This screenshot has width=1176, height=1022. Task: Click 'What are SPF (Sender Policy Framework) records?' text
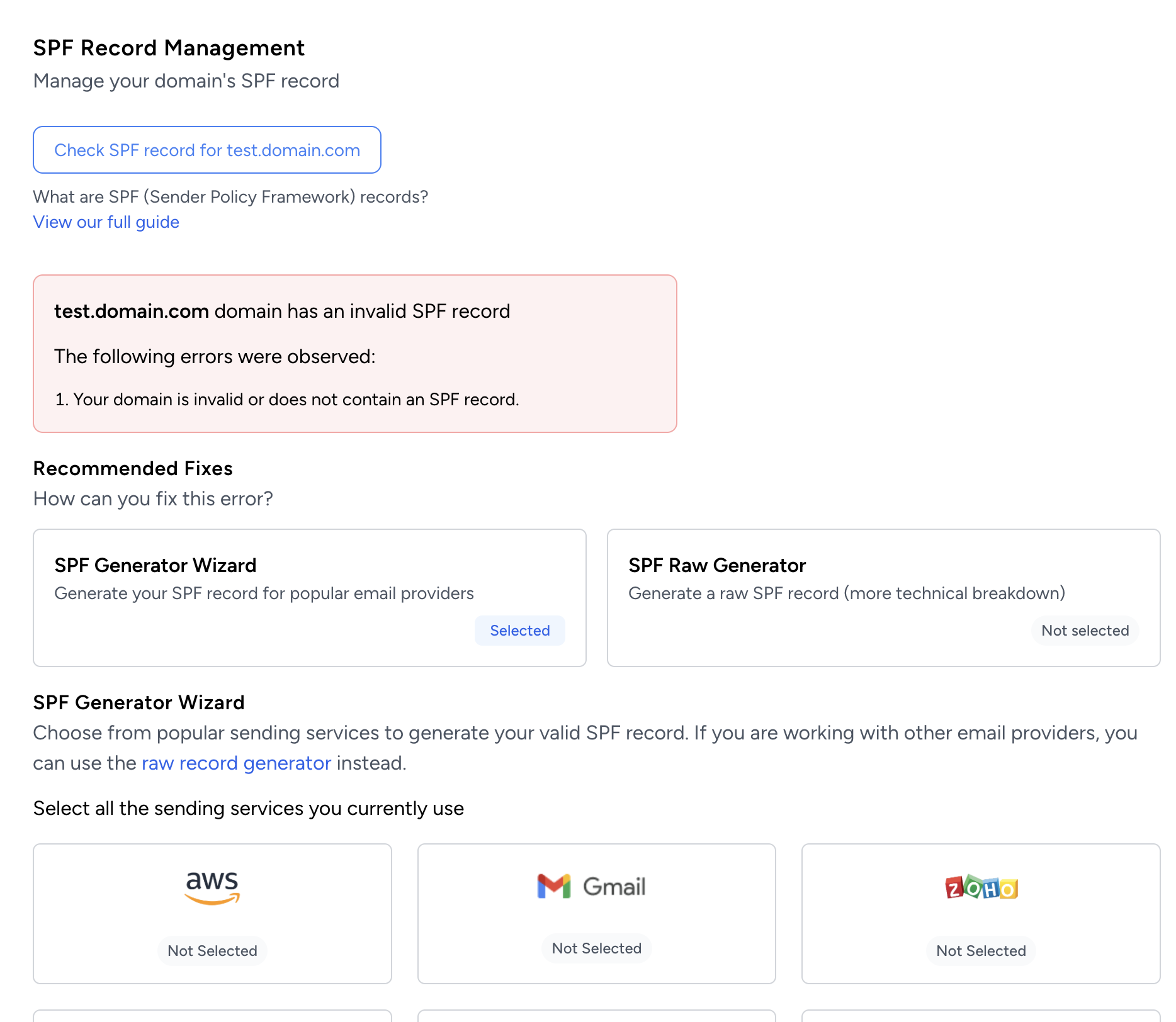[x=230, y=197]
